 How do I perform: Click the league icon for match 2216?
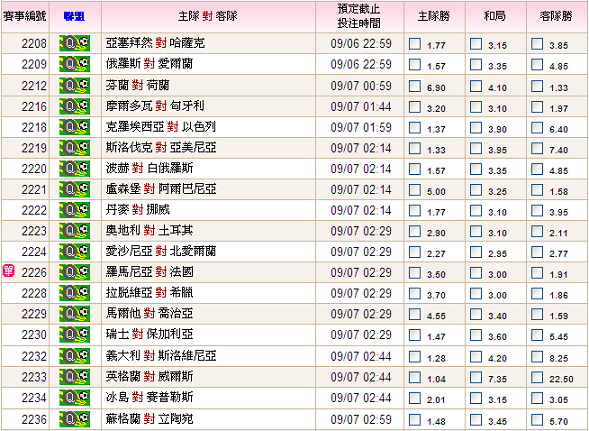tap(74, 106)
